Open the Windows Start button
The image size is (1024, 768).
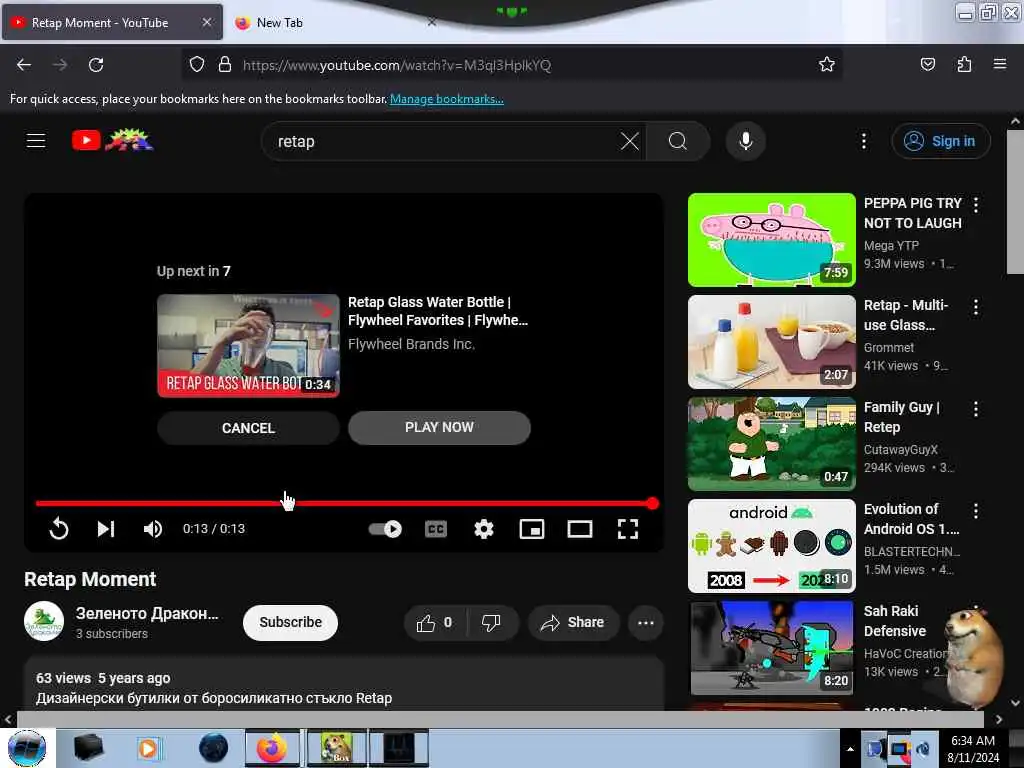point(27,748)
